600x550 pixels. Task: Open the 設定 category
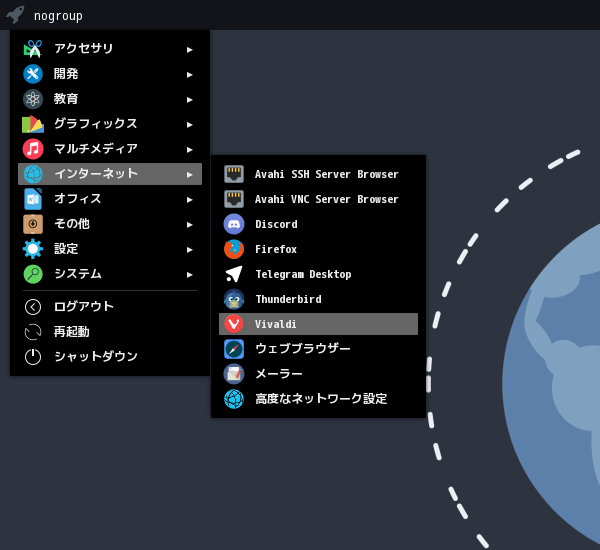click(x=110, y=249)
